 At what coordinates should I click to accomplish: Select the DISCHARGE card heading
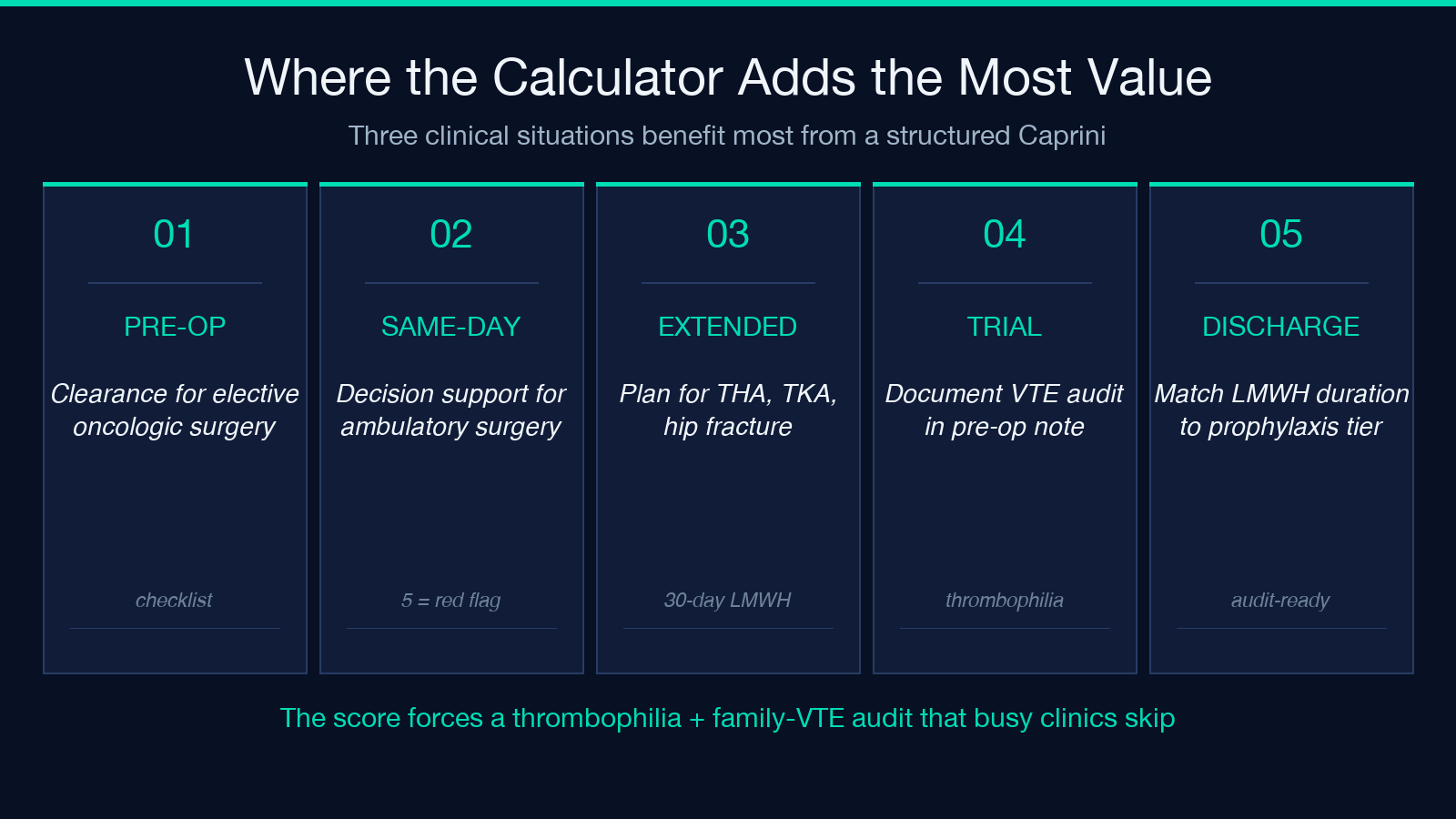[x=1281, y=327]
